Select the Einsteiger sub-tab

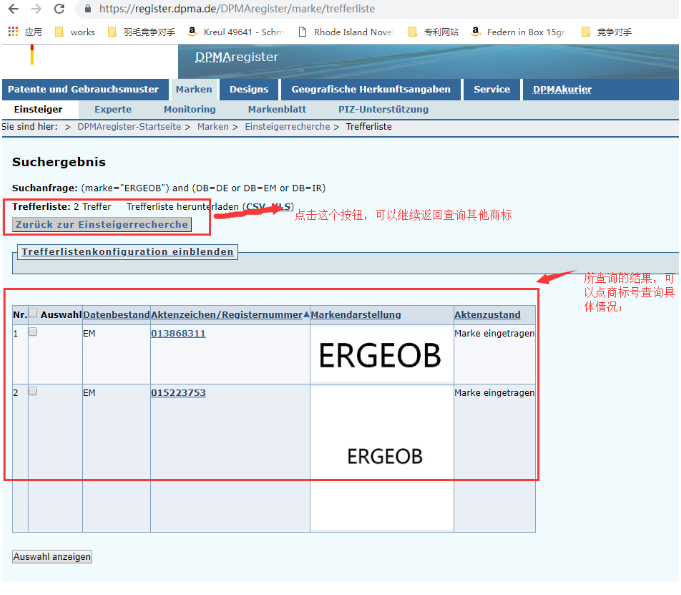pos(38,109)
